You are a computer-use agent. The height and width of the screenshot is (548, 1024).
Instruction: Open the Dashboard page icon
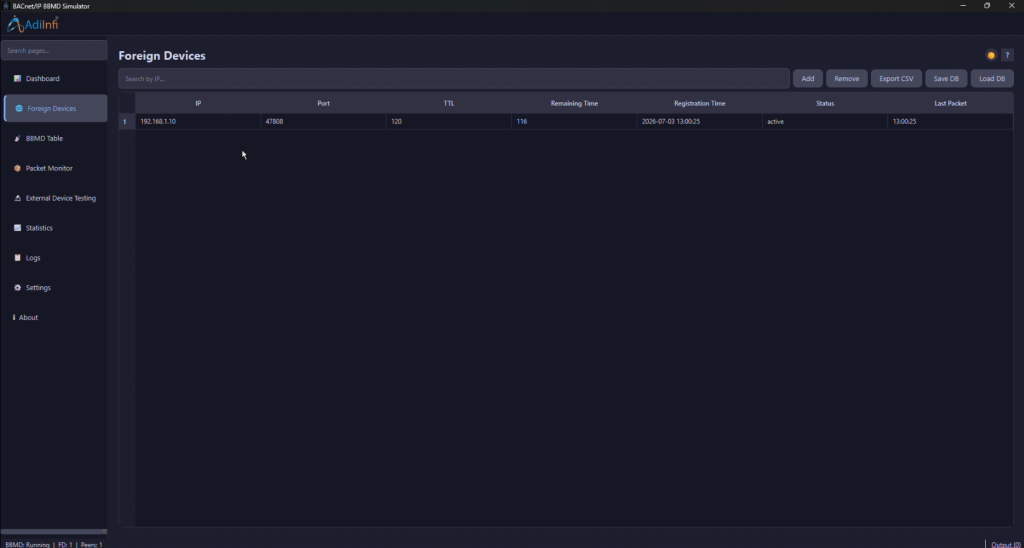pos(18,78)
